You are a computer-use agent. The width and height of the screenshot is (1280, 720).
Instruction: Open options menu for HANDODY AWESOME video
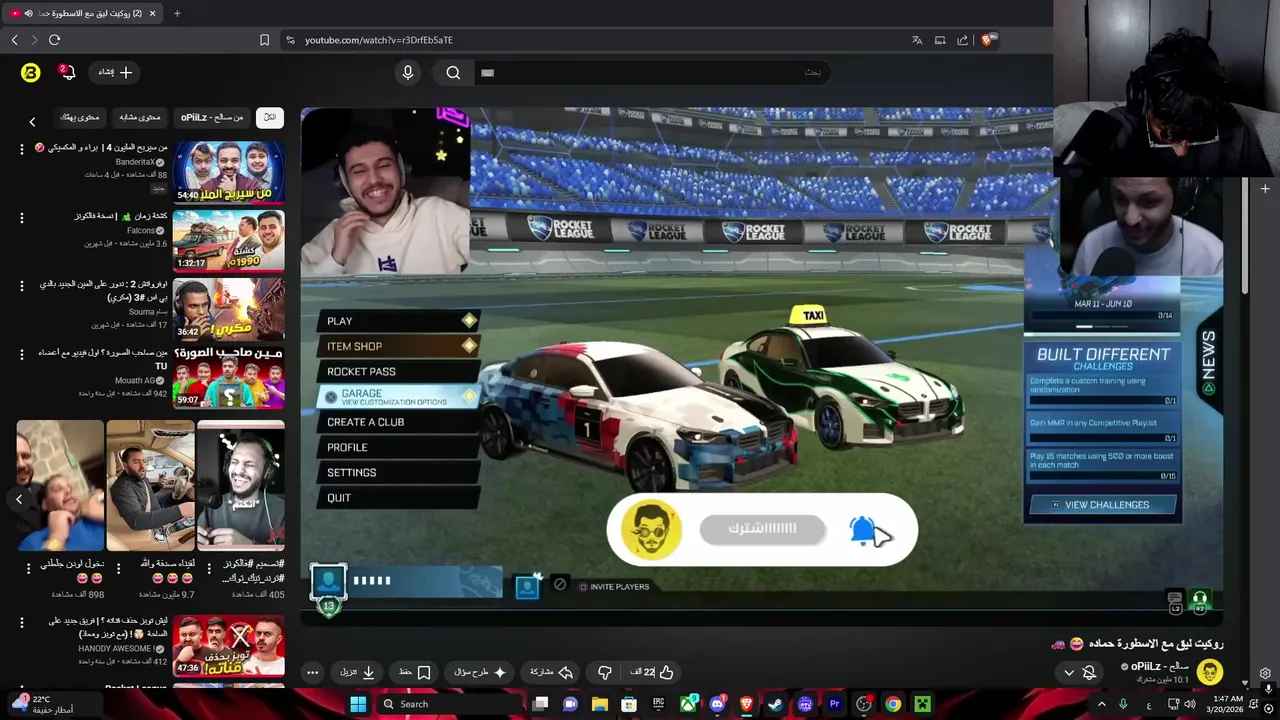(x=22, y=622)
